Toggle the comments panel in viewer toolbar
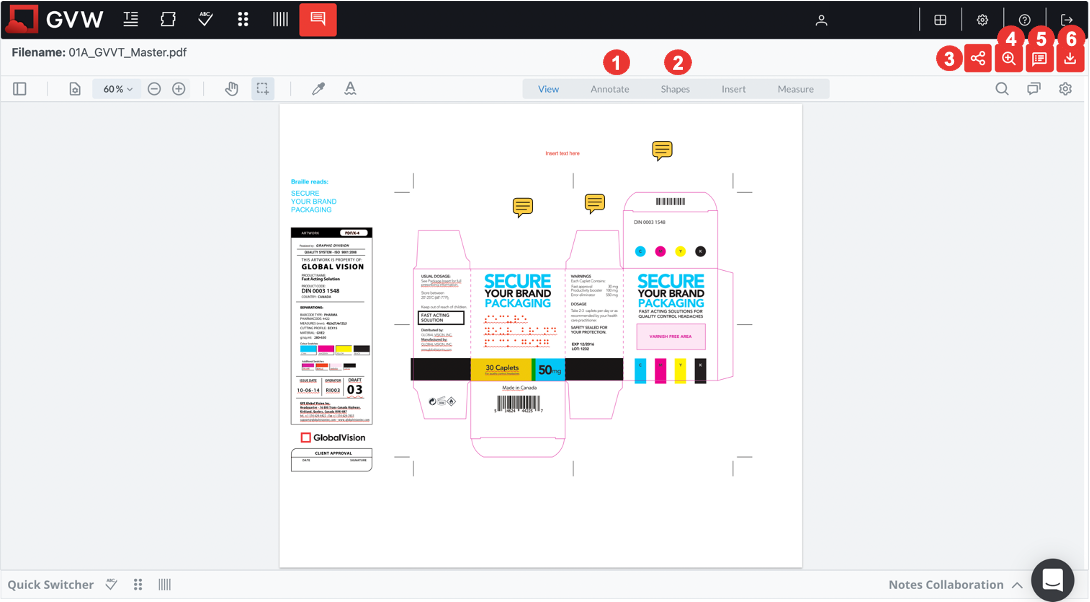 click(1034, 89)
